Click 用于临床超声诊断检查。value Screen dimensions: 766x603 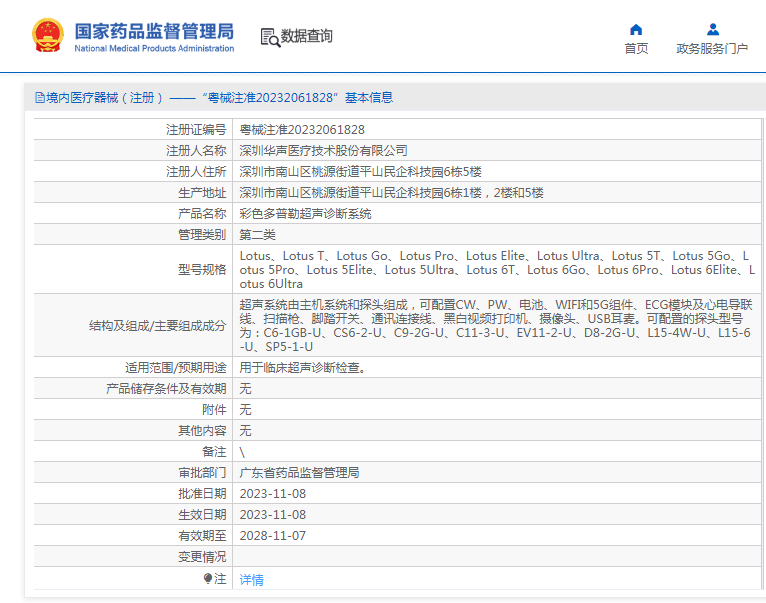tap(303, 367)
